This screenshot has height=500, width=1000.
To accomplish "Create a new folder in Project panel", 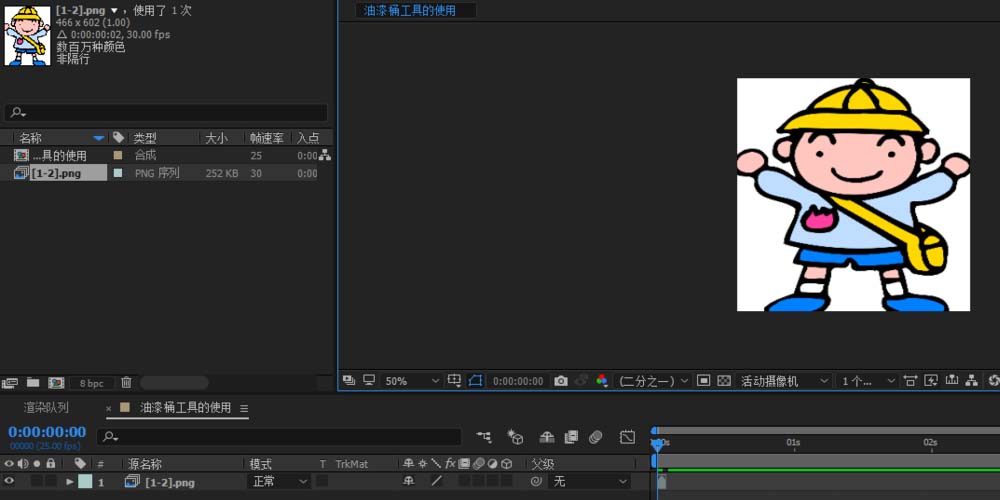I will pyautogui.click(x=33, y=383).
